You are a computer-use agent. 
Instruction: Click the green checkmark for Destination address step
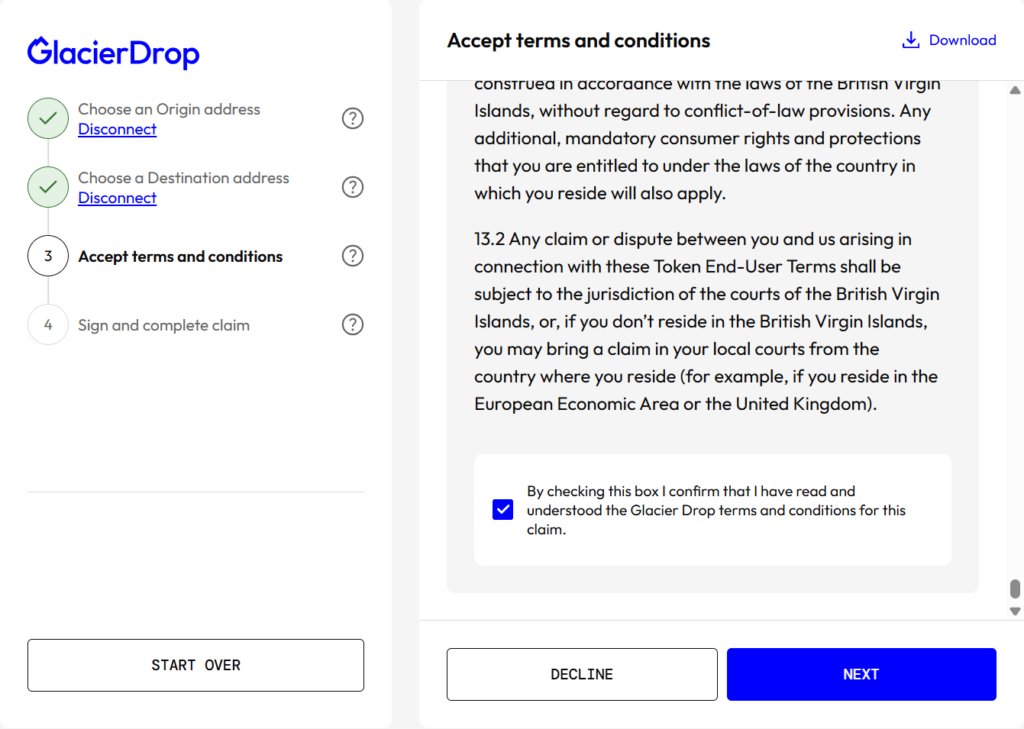point(48,187)
